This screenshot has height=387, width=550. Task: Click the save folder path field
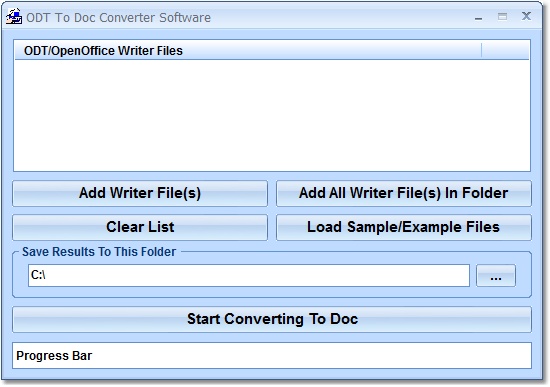point(249,276)
